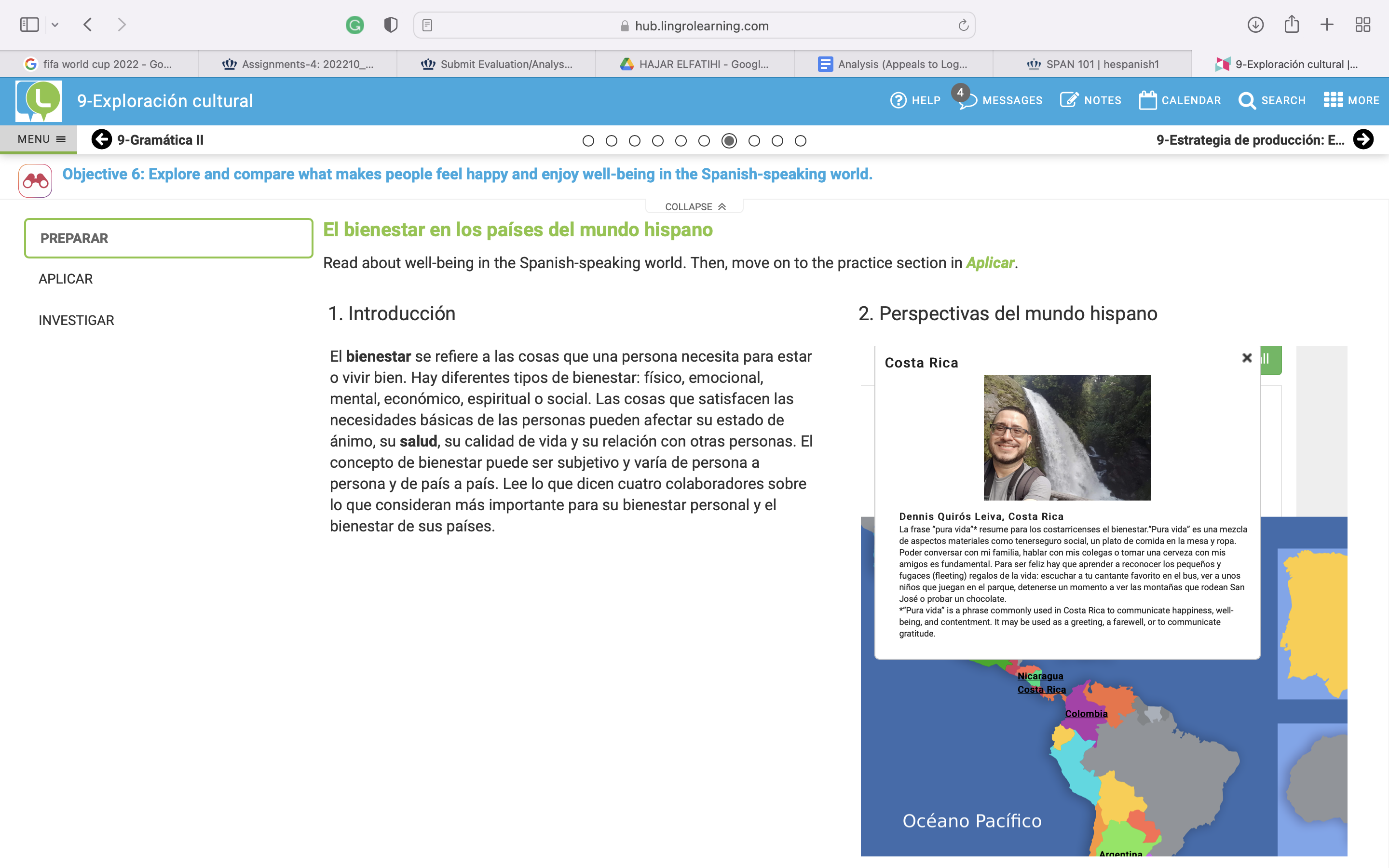Go to next section 9-Estrategia de producción arrow
This screenshot has width=1389, height=868.
[x=1362, y=139]
